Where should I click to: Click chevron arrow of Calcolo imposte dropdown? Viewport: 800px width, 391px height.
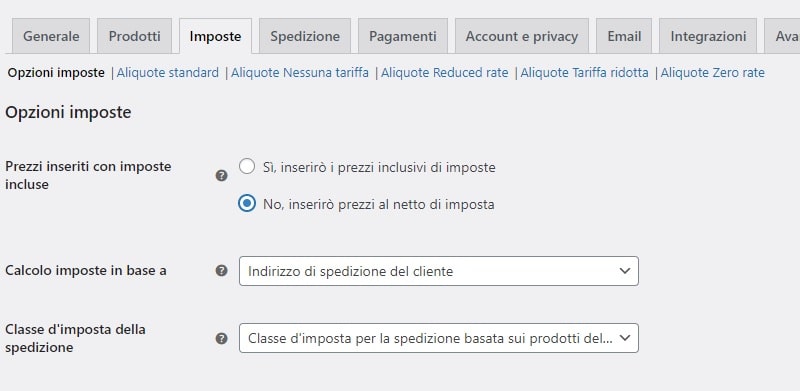click(625, 271)
